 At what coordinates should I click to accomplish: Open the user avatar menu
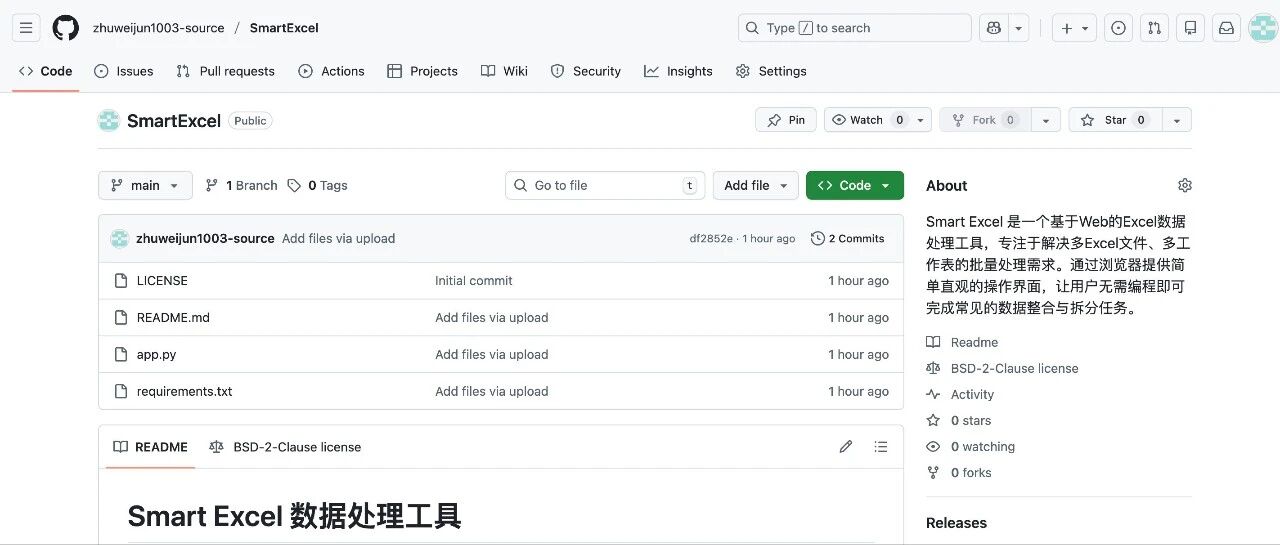(1262, 28)
